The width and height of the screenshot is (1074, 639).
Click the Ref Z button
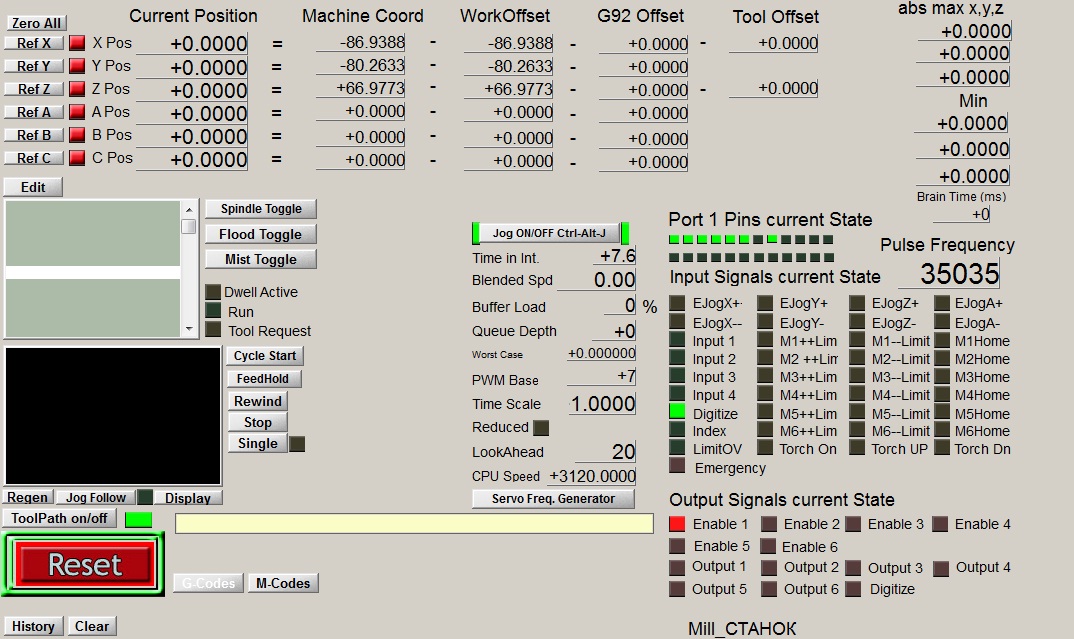coord(34,89)
